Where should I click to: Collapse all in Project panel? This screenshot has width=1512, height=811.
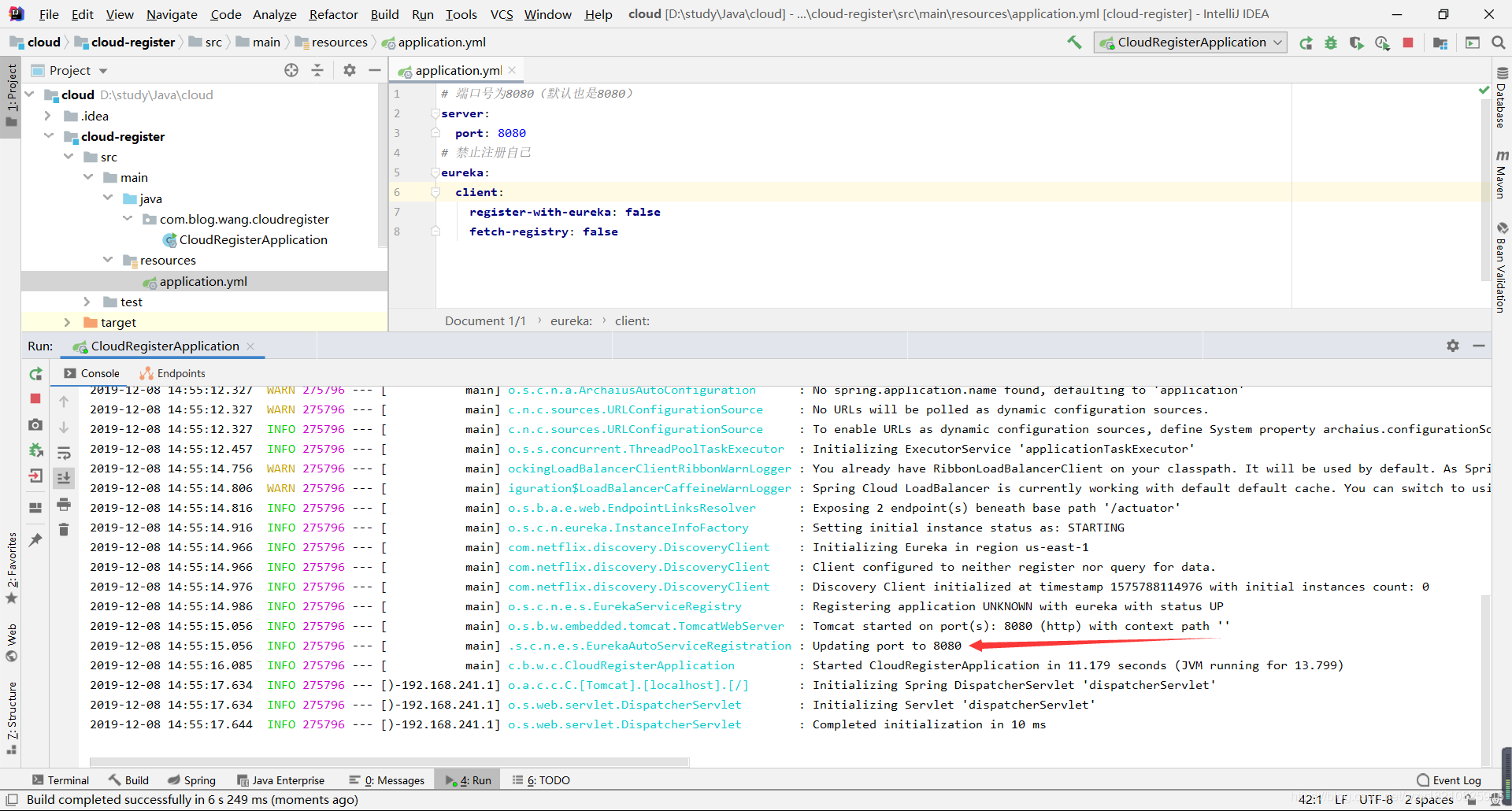point(317,70)
